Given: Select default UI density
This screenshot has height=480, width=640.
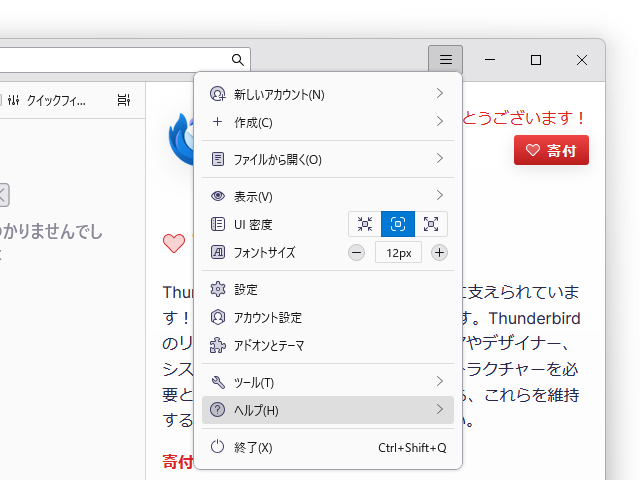Looking at the screenshot, I should tap(398, 224).
